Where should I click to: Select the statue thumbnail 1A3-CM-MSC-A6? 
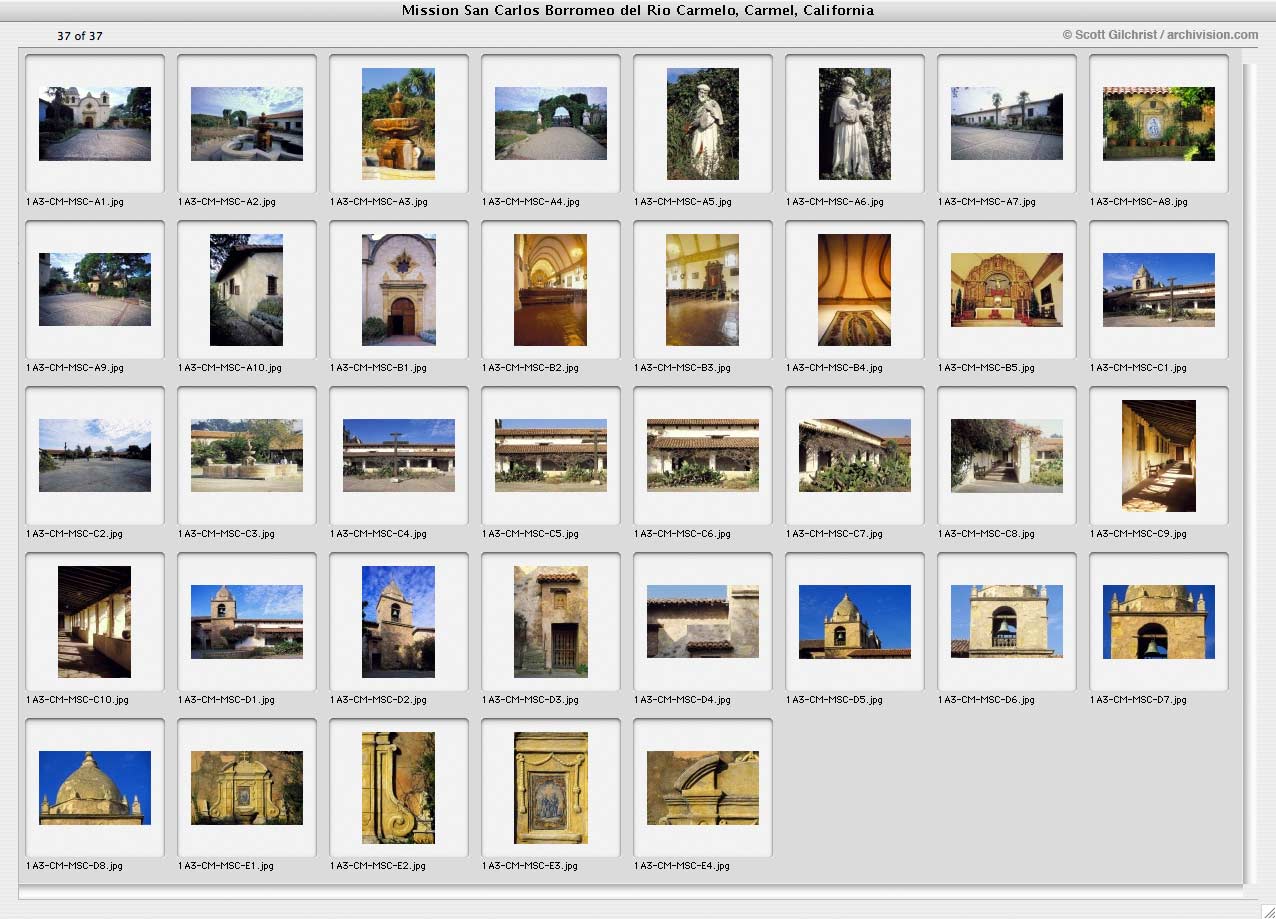coord(855,124)
